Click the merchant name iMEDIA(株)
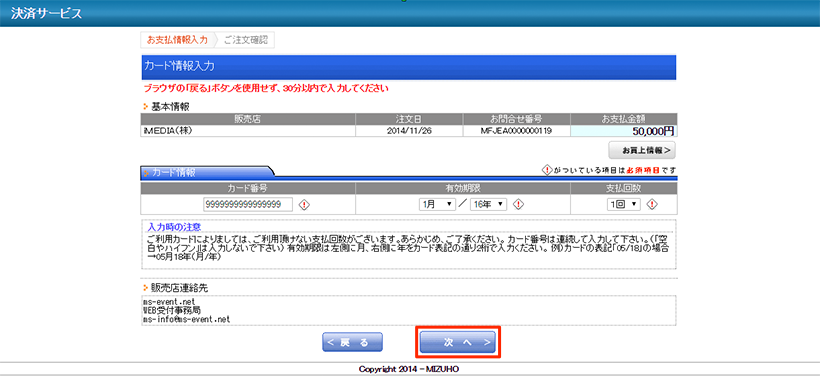Screen dimensions: 820x380 (x=167, y=131)
